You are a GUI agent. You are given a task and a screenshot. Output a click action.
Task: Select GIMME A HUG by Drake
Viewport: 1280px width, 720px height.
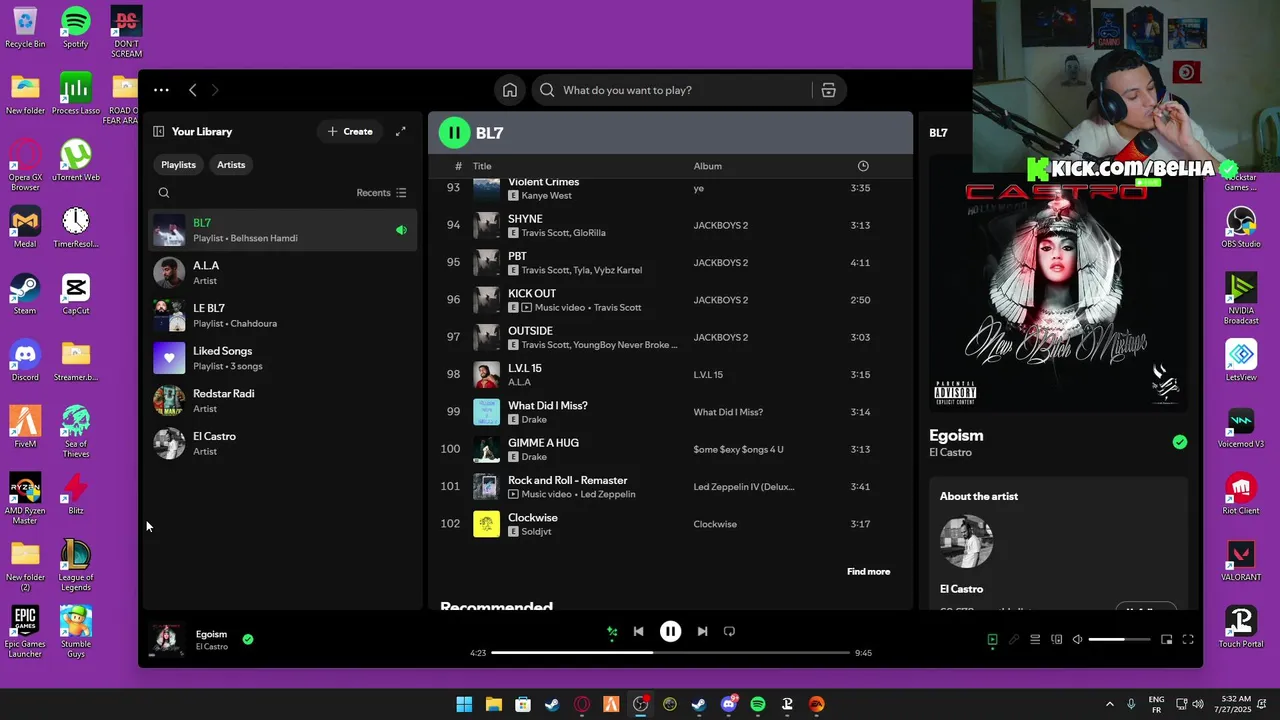pos(670,449)
